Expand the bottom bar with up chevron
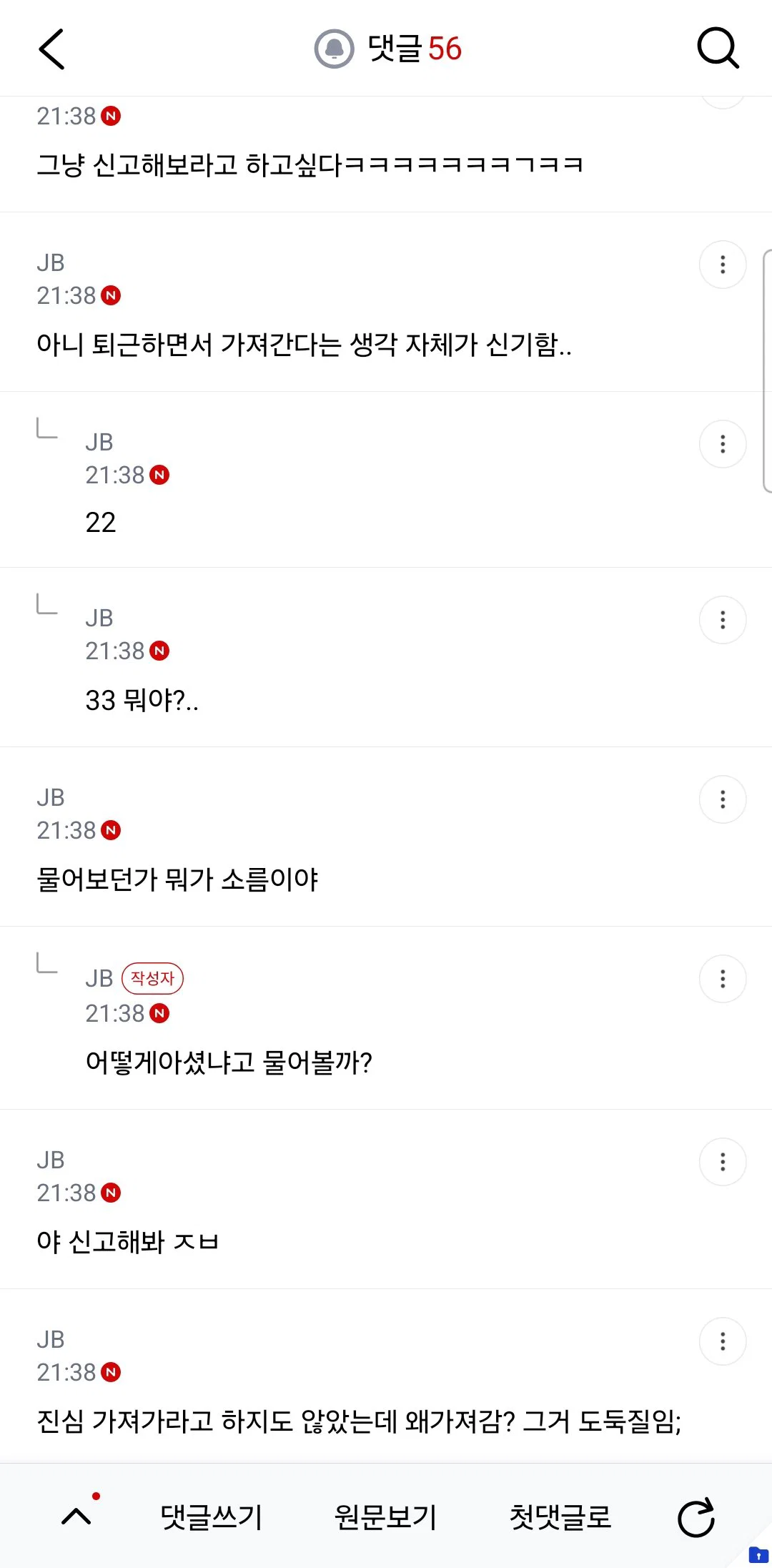This screenshot has height=1568, width=772. click(76, 1517)
